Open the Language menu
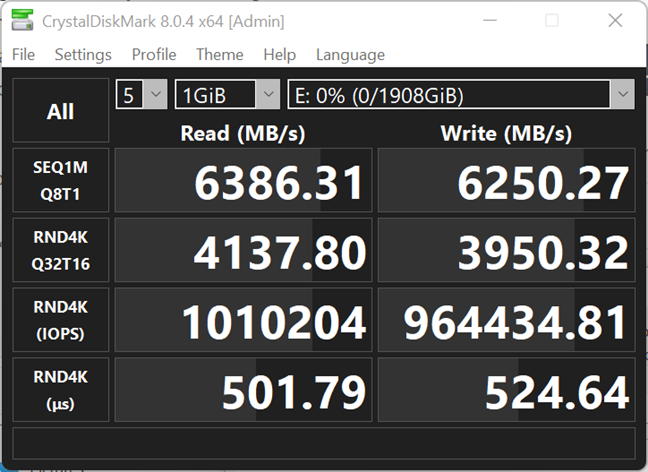The width and height of the screenshot is (648, 472). click(x=350, y=55)
